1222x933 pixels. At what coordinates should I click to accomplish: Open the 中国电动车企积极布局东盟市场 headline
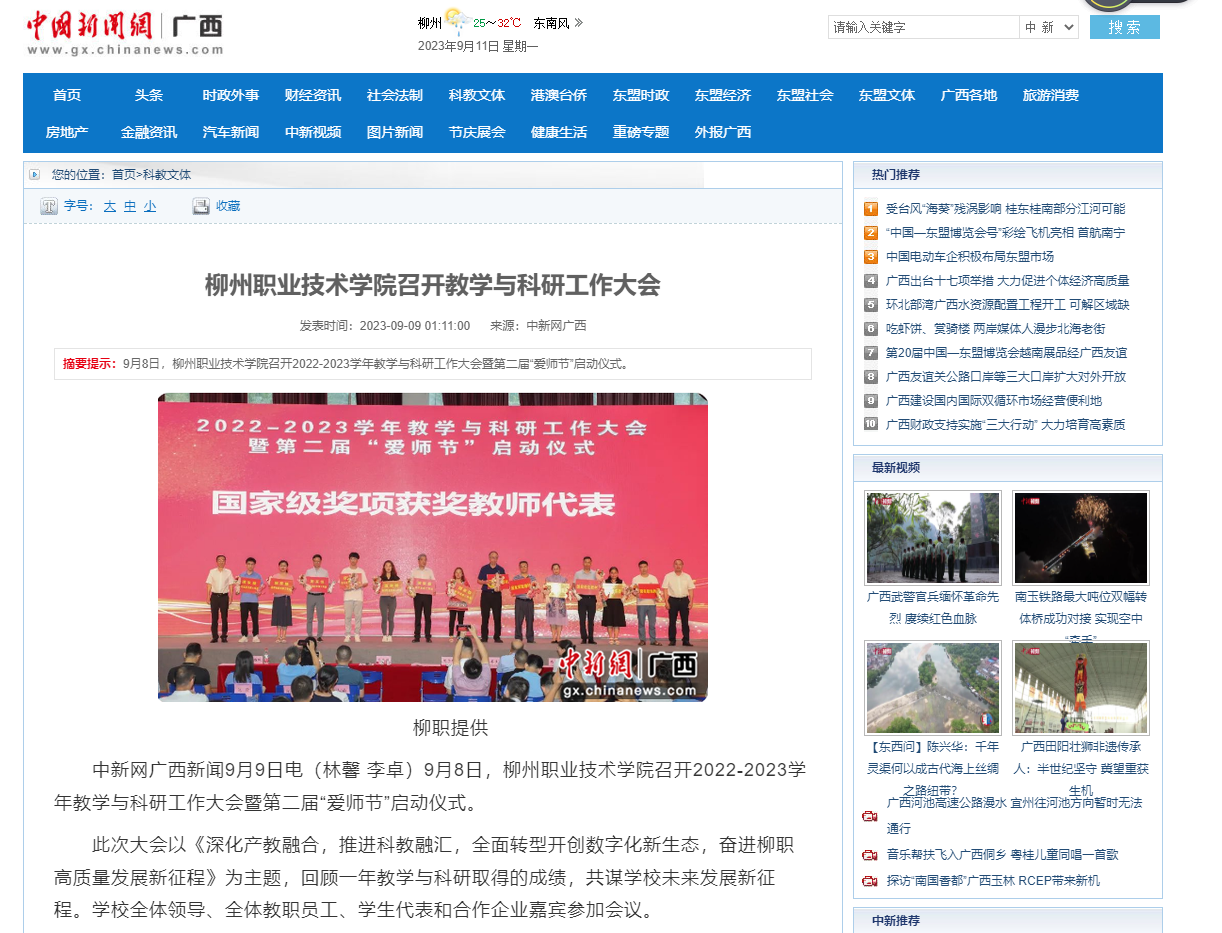click(969, 257)
